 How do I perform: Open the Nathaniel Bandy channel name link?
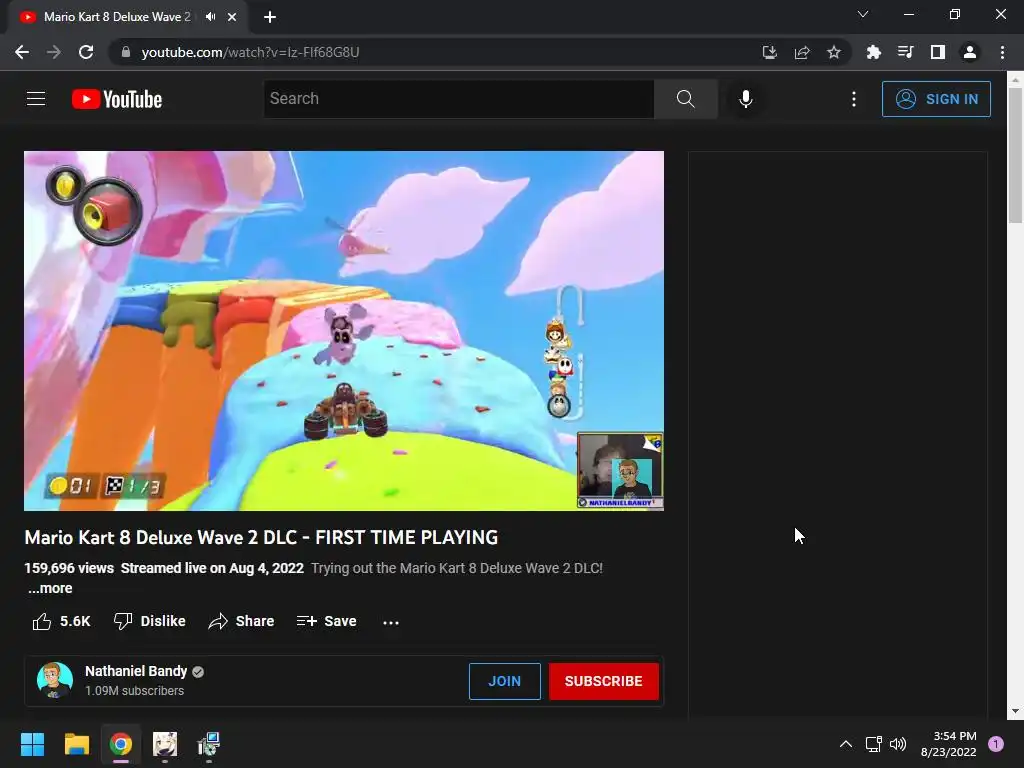(x=136, y=671)
